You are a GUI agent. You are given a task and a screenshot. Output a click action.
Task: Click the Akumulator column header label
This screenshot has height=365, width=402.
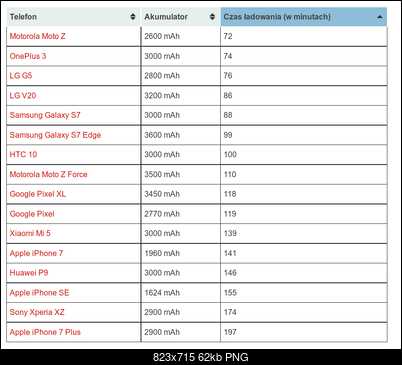166,17
